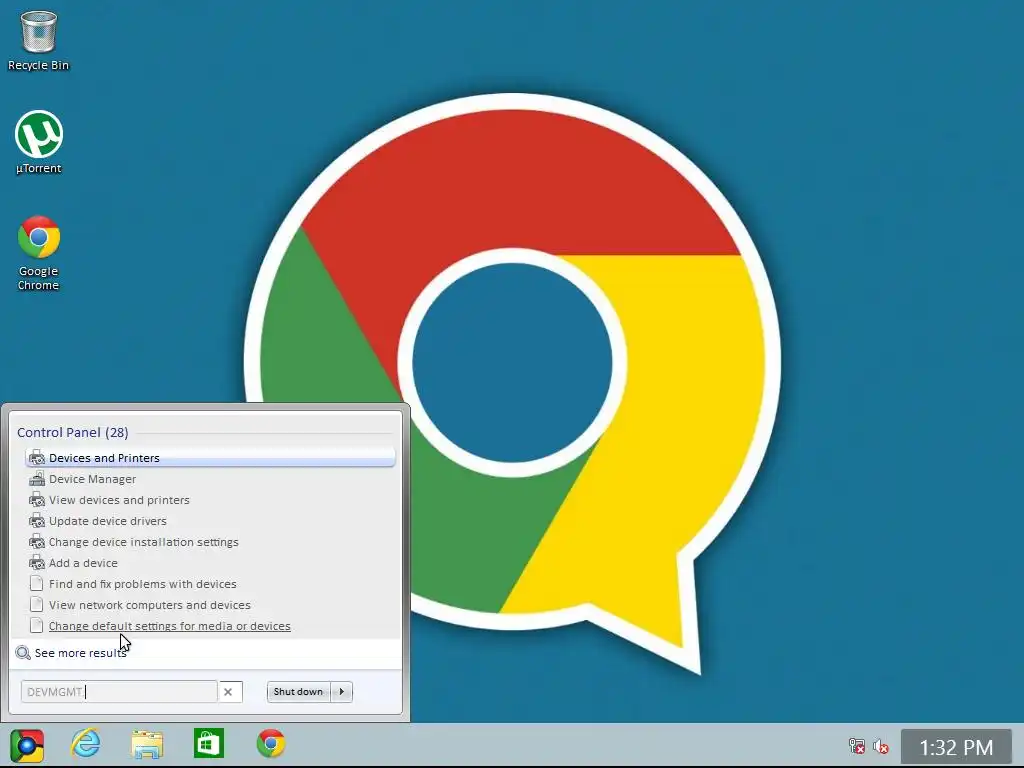
Task: Launch µTorrent from the desktop
Action: [x=39, y=142]
